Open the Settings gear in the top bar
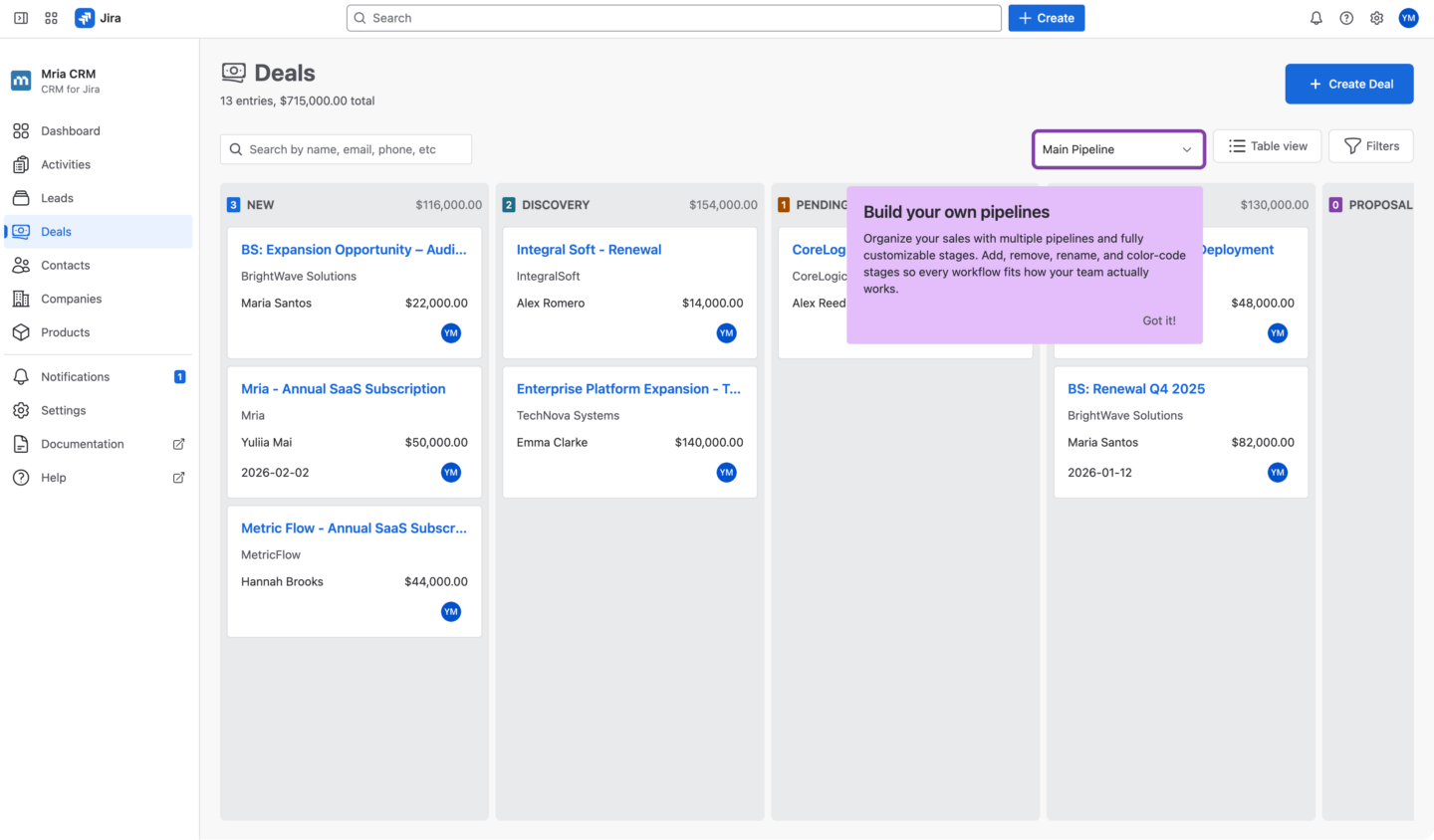 tap(1376, 17)
